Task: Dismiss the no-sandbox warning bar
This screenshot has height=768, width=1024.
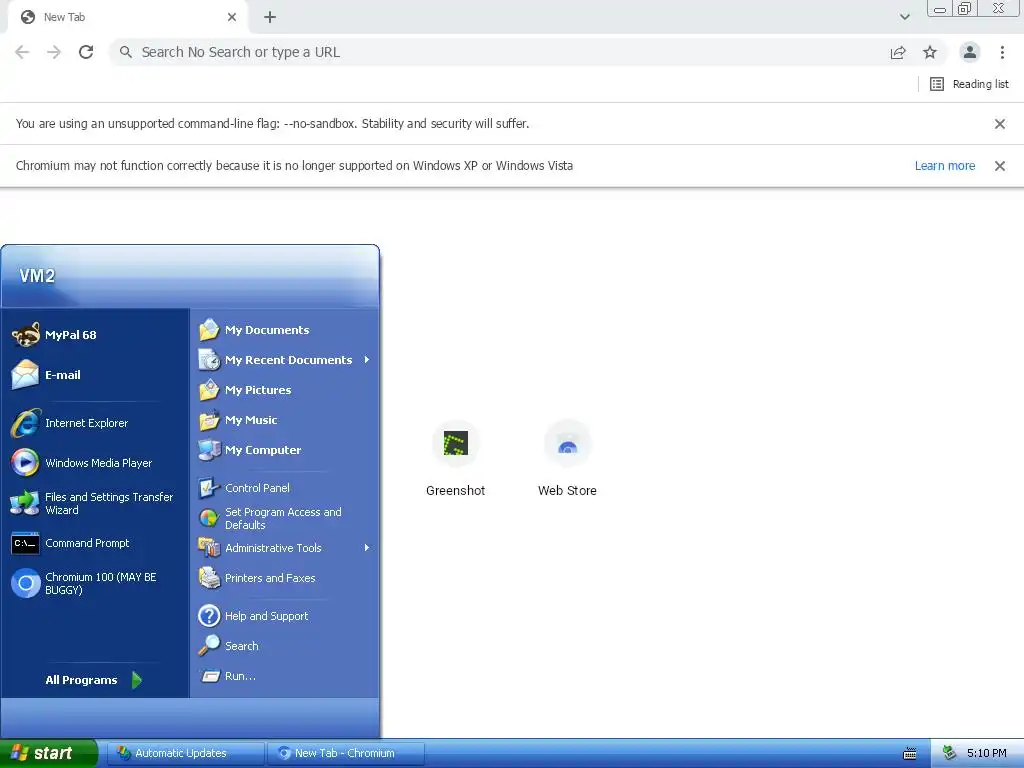Action: pyautogui.click(x=999, y=124)
